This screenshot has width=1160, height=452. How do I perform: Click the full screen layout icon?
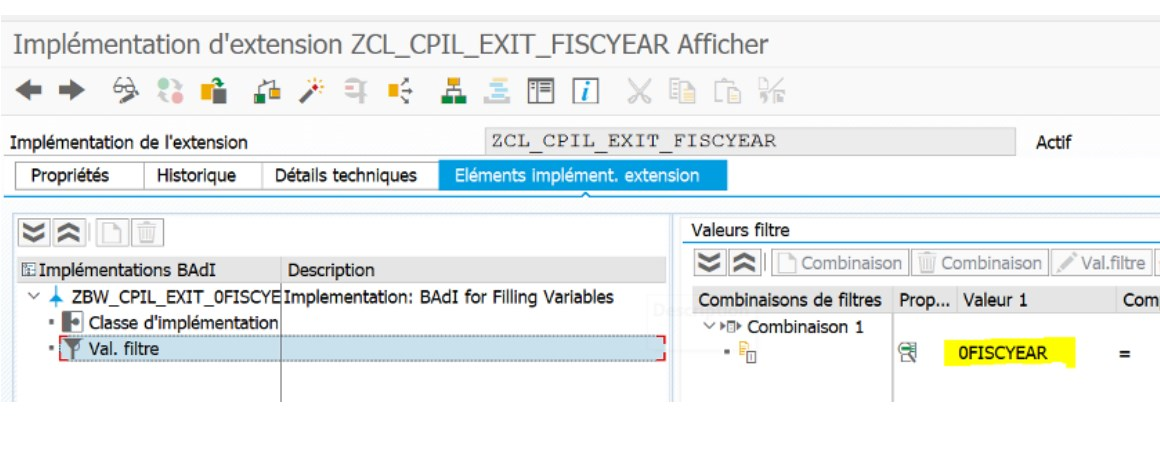click(x=541, y=91)
